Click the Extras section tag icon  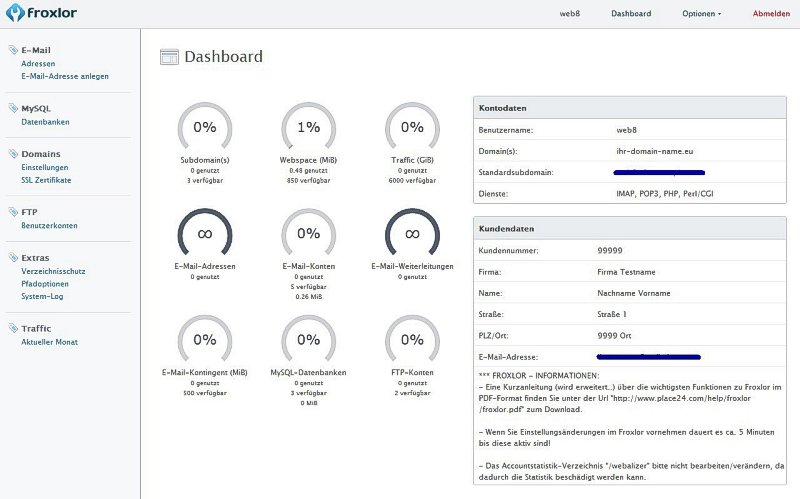pos(12,258)
